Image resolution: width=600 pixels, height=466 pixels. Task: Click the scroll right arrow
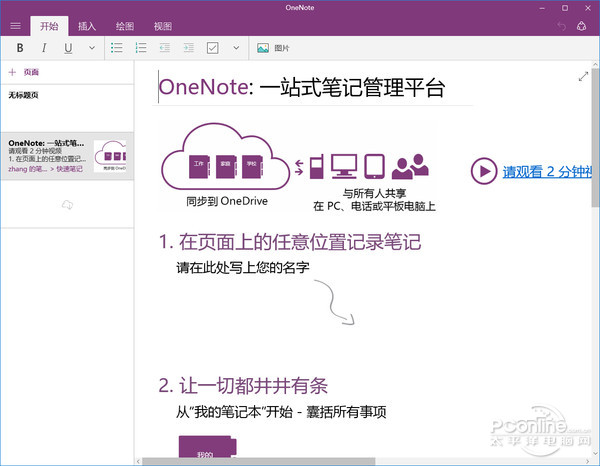tap(588, 461)
